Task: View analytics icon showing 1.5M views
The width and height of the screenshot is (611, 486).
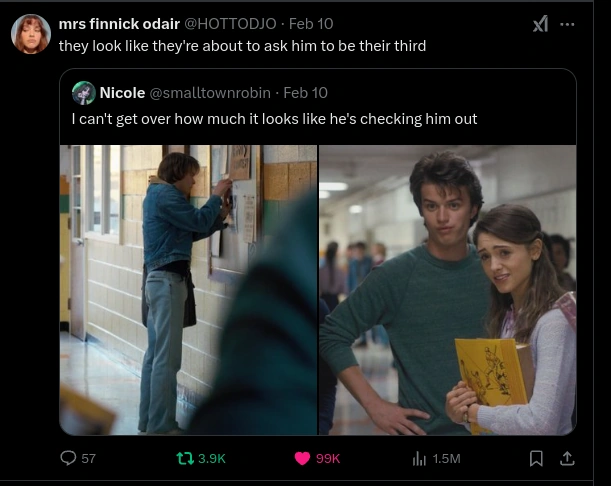Action: pos(419,459)
